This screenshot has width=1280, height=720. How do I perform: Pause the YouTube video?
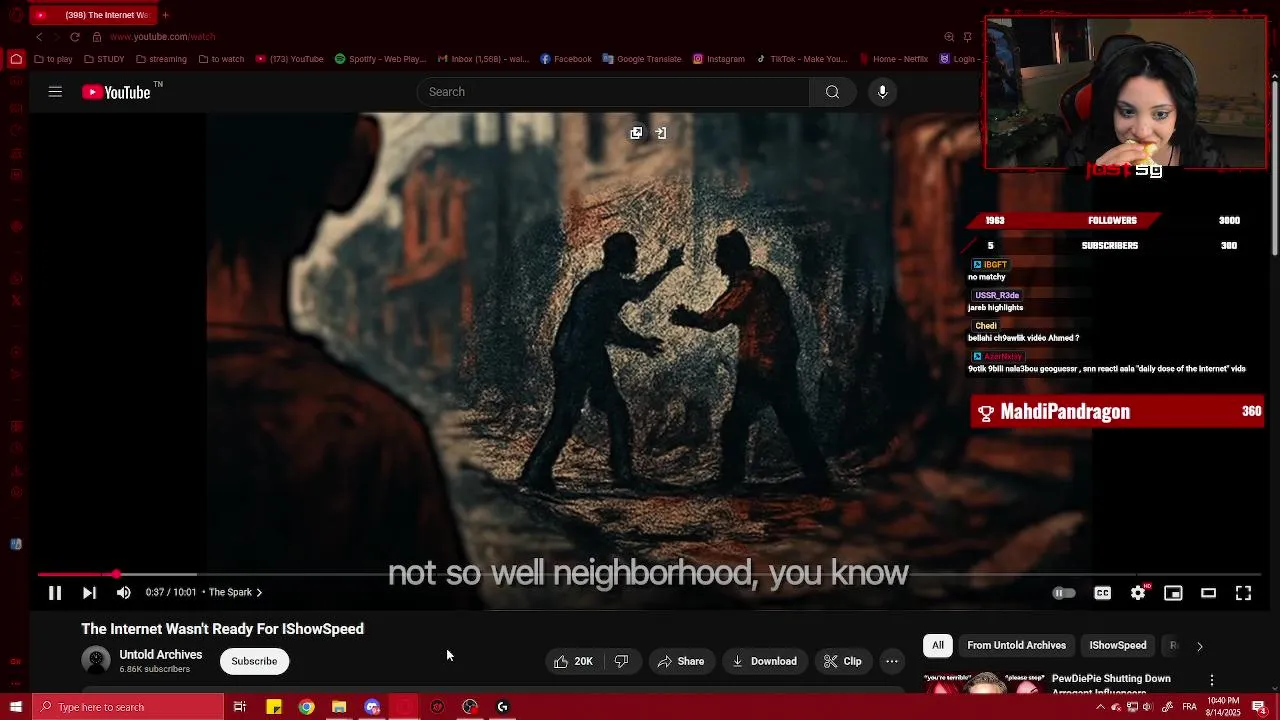coord(55,593)
